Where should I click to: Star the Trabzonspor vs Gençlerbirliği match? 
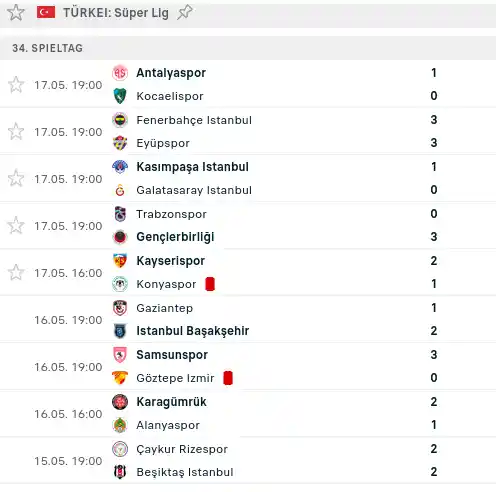pyautogui.click(x=16, y=225)
